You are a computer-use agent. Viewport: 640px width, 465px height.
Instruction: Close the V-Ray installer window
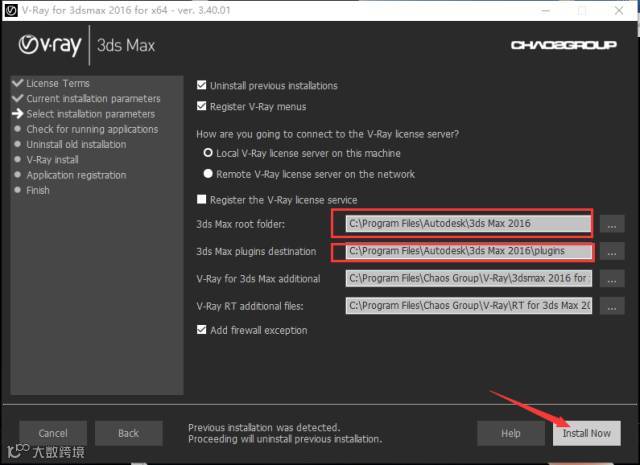point(619,10)
